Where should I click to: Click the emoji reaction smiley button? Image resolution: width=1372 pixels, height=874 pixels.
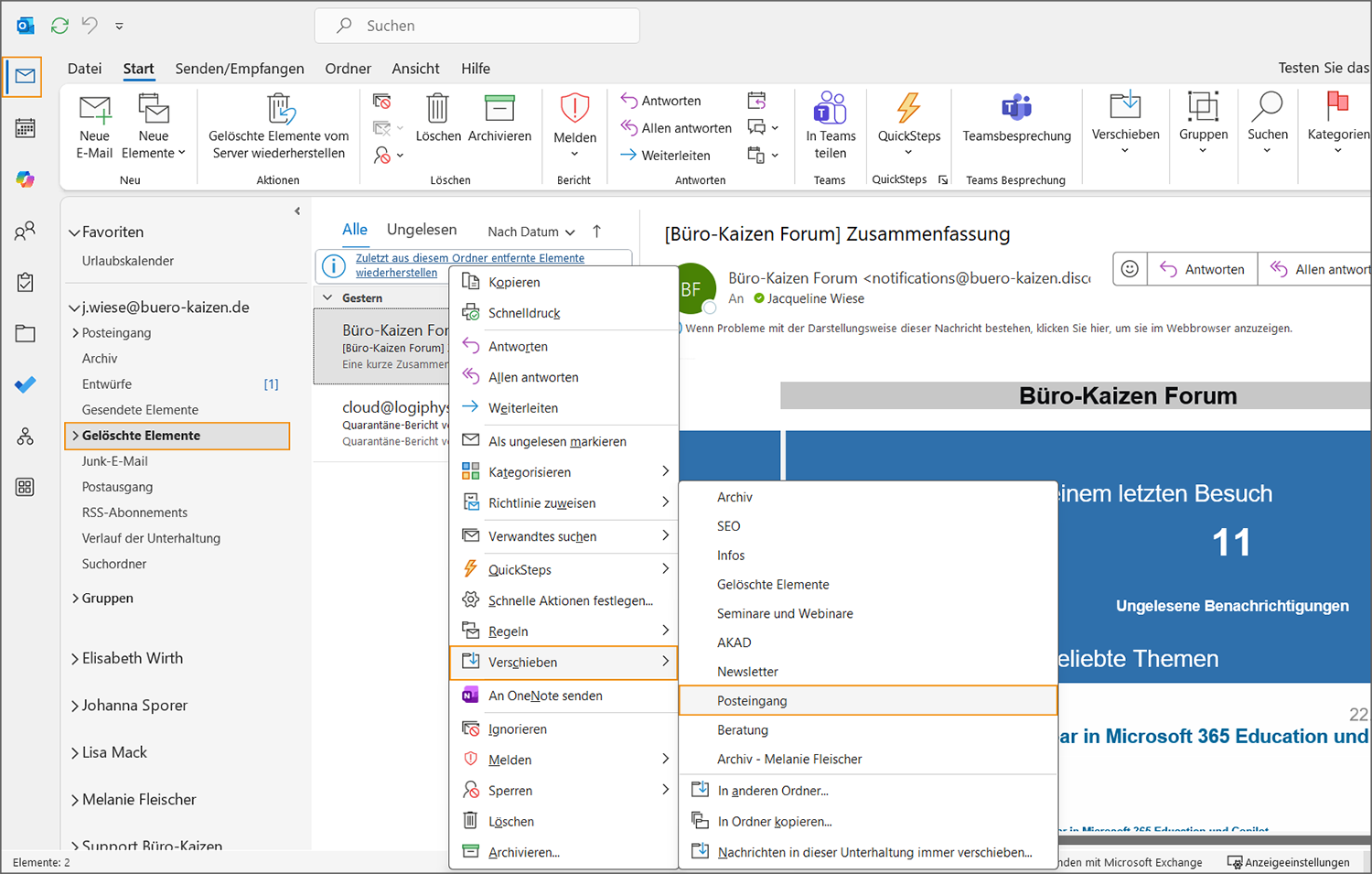1130,269
